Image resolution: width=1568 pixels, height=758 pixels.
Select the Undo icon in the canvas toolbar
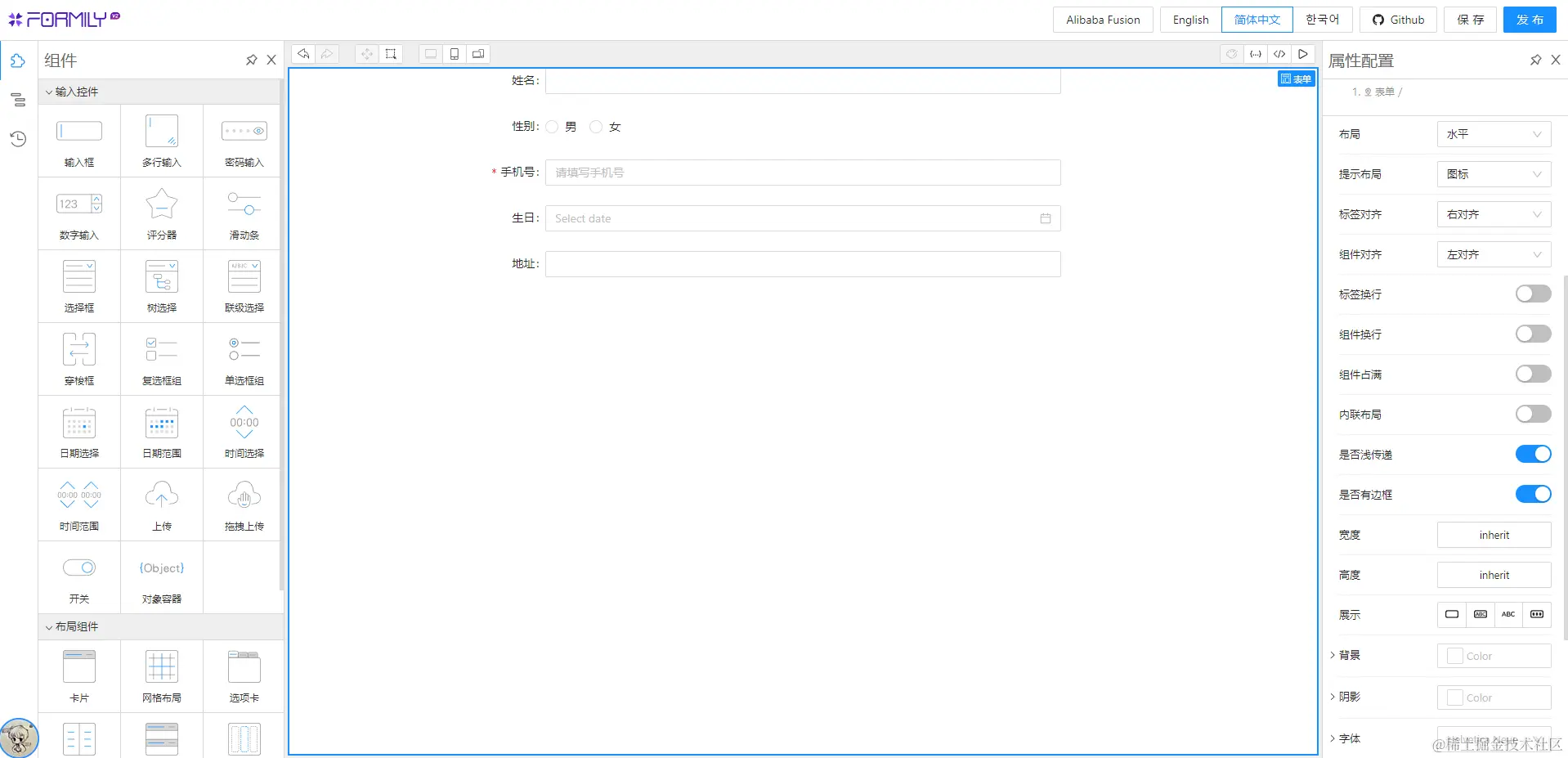point(302,53)
